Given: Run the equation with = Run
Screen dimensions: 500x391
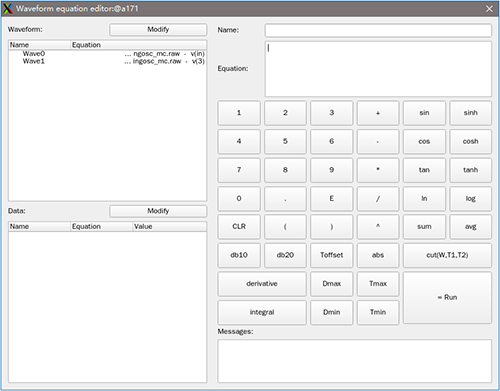Looking at the screenshot, I should (x=447, y=297).
